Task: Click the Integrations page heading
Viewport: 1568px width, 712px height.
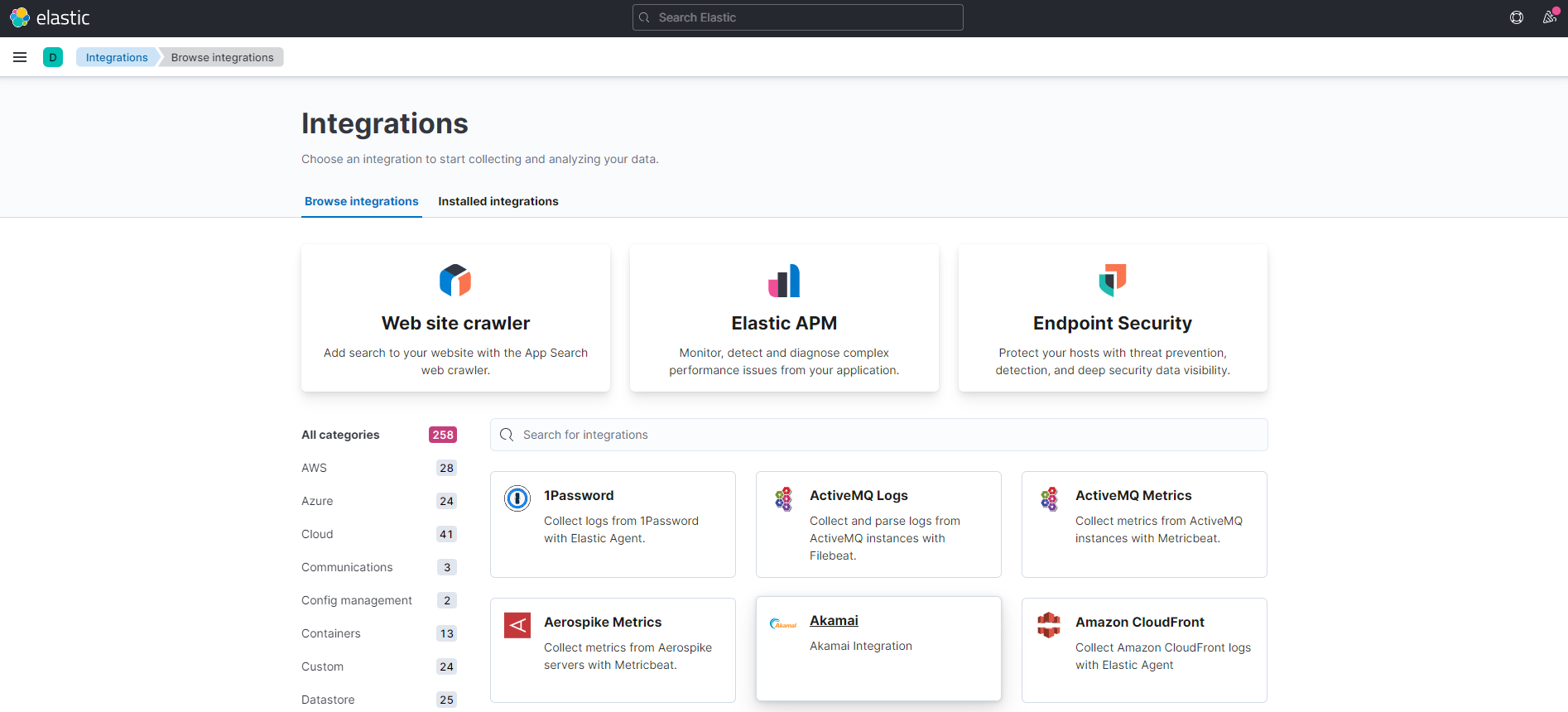Action: pyautogui.click(x=385, y=123)
